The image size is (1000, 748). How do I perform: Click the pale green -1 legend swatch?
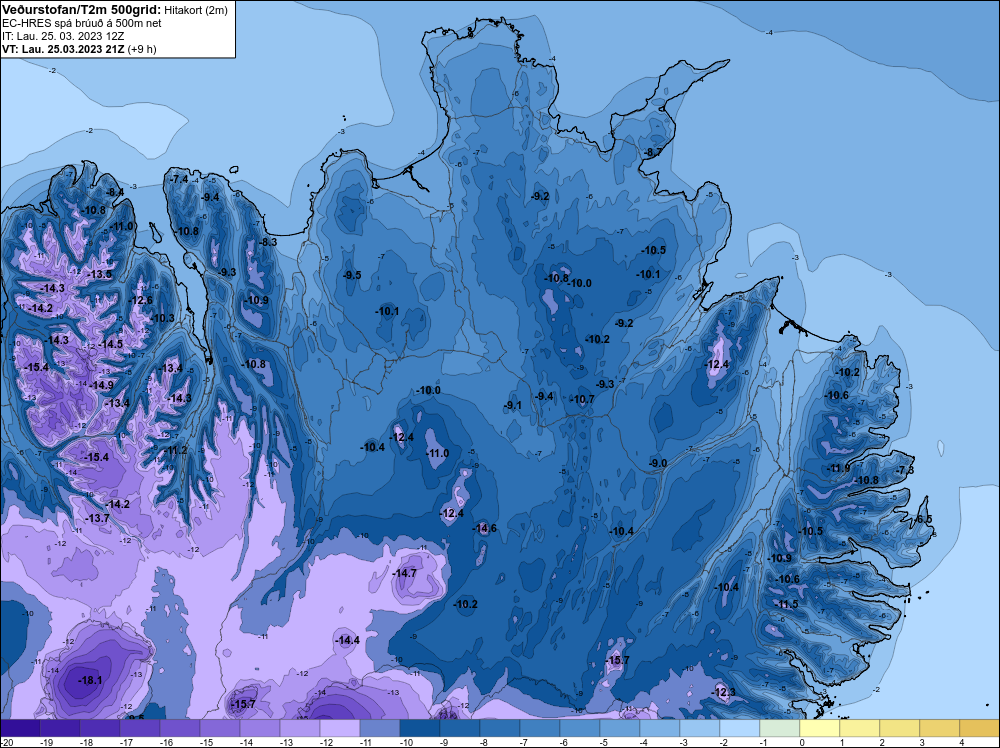780,729
